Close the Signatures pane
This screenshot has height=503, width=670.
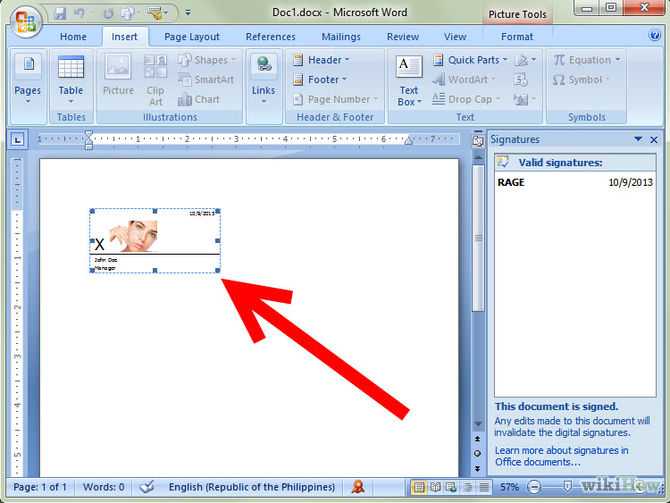click(654, 140)
